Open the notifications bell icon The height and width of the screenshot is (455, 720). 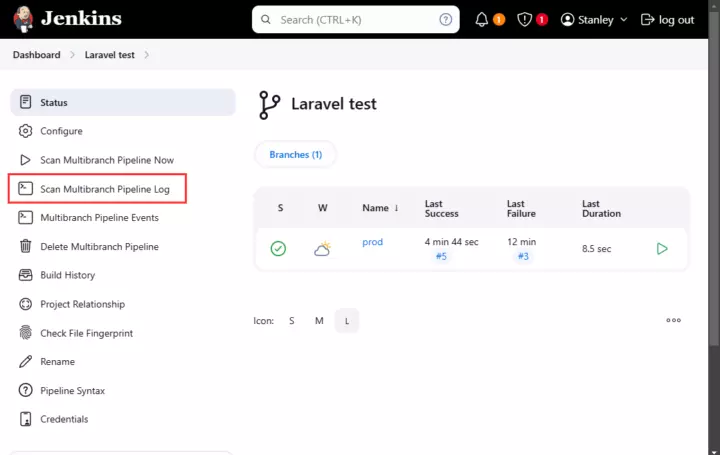(482, 20)
